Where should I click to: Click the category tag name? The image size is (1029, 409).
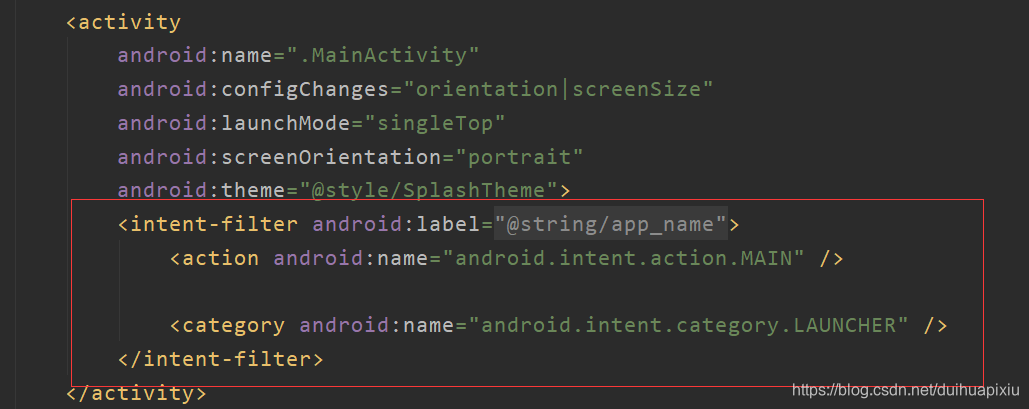point(227,326)
